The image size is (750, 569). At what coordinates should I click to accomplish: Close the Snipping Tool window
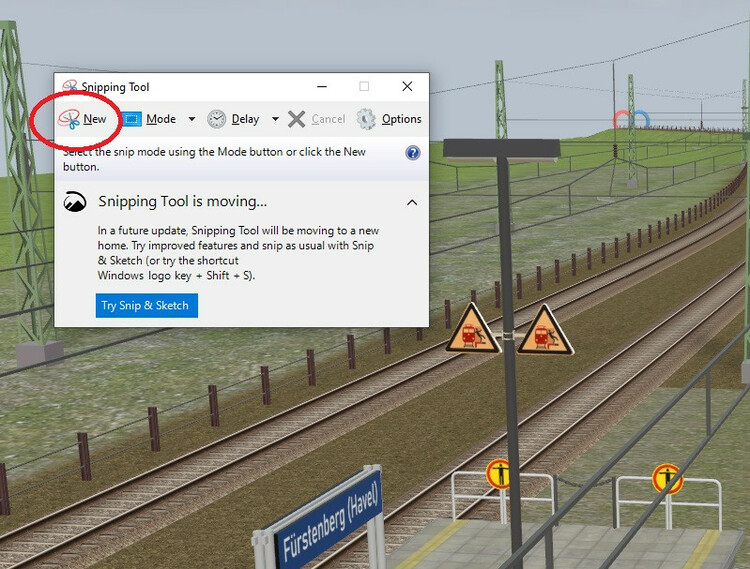pos(407,86)
